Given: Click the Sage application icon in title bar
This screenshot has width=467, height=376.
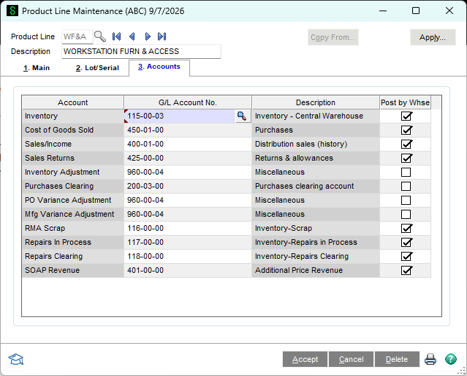Looking at the screenshot, I should click(x=13, y=11).
